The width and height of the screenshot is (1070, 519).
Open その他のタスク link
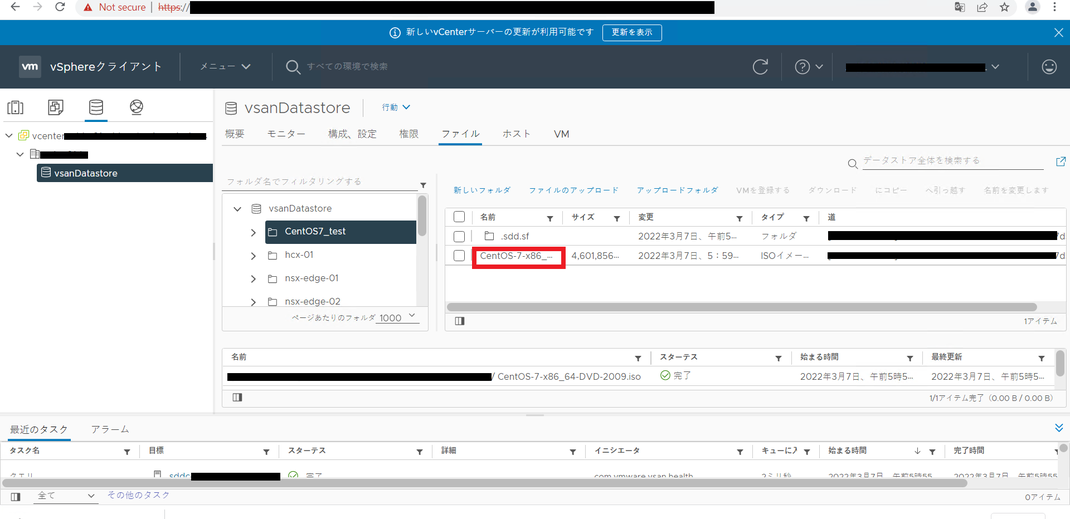[139, 496]
